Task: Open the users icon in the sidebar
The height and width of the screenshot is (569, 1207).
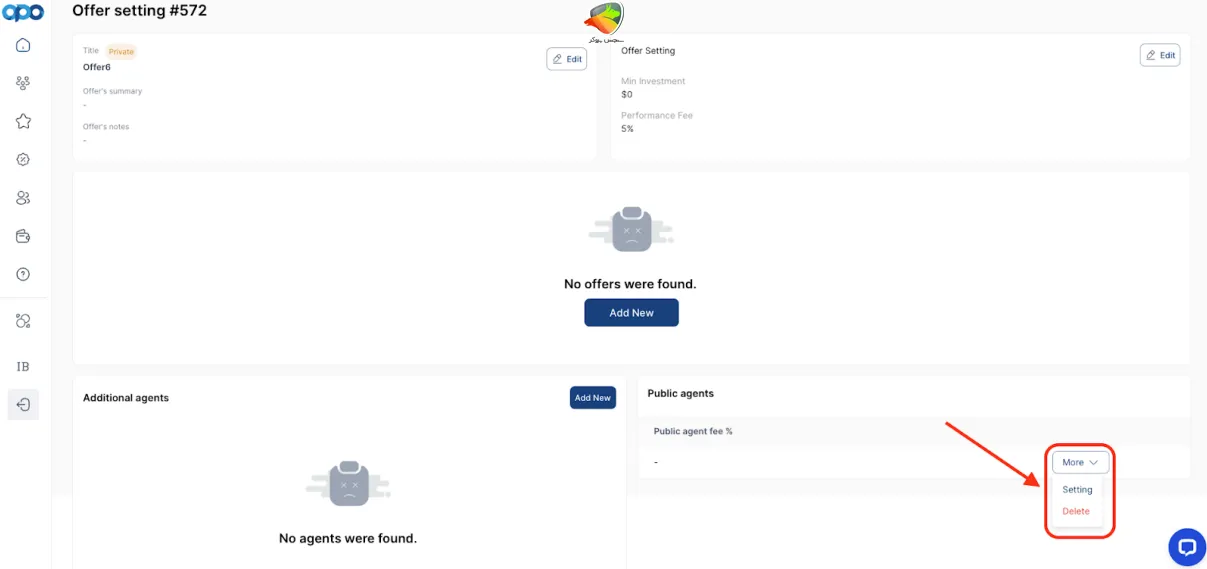Action: tap(23, 198)
